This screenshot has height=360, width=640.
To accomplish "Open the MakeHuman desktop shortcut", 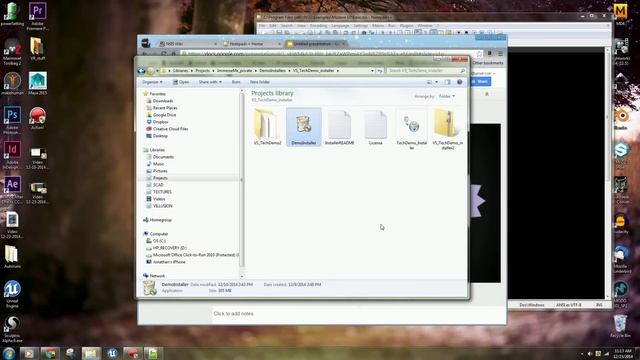I will (x=12, y=84).
